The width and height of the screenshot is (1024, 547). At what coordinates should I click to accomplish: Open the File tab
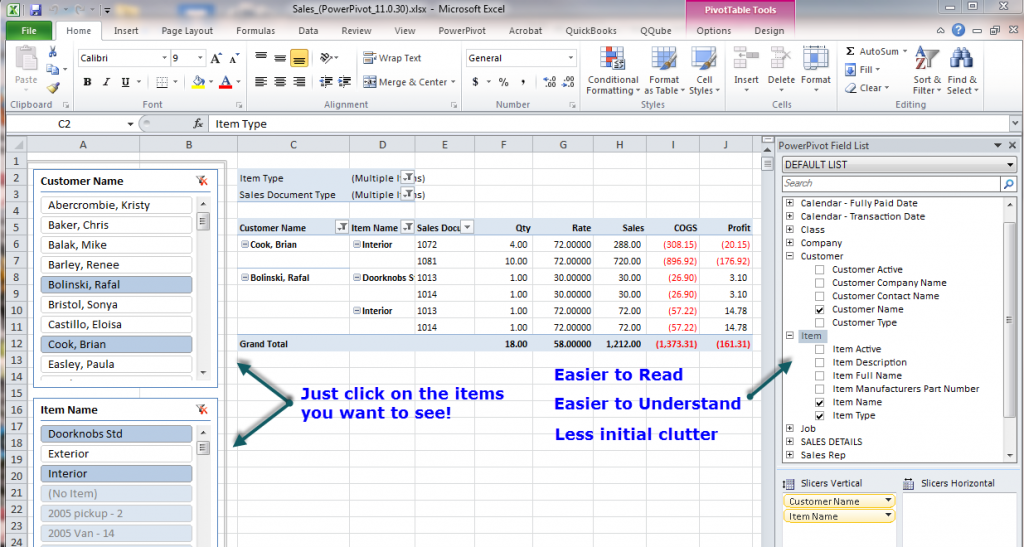[29, 31]
